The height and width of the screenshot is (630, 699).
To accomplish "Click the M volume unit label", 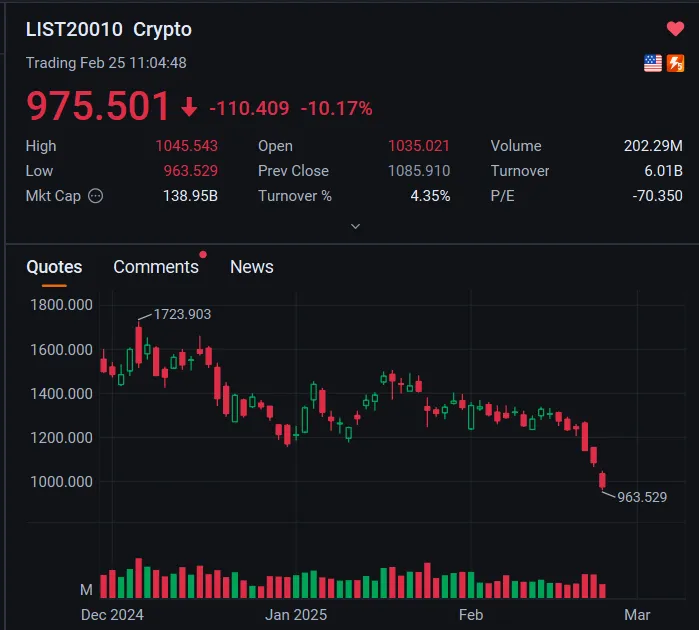I will point(86,590).
